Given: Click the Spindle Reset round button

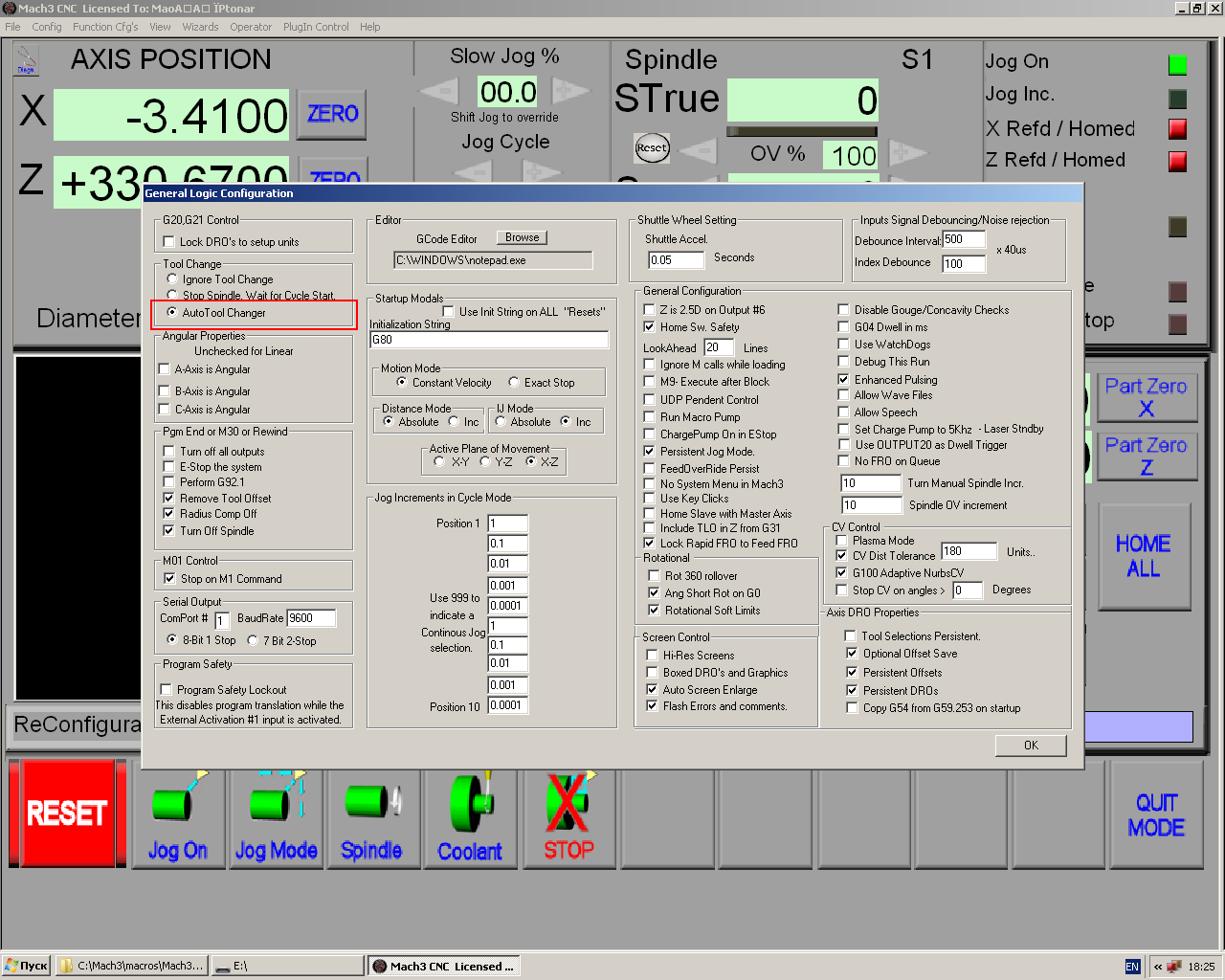Looking at the screenshot, I should 652,147.
